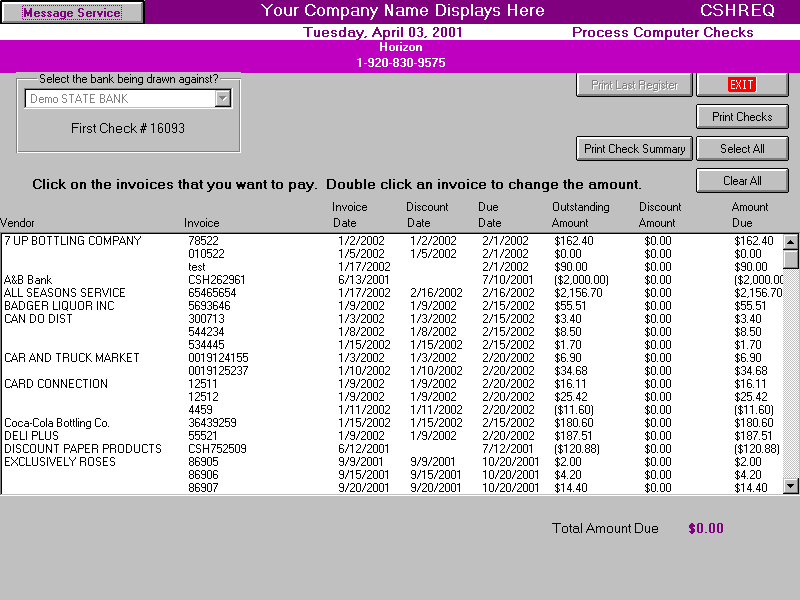Click Clear All to deselect invoices
Viewport: 800px width, 600px height.
[742, 180]
